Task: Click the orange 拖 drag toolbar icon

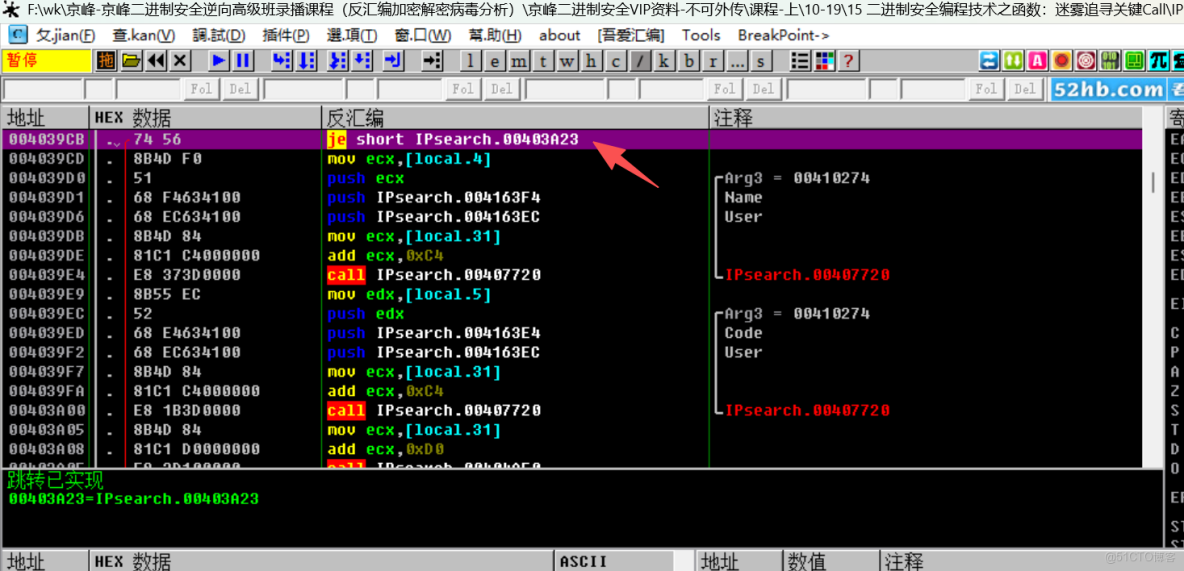Action: [x=106, y=61]
